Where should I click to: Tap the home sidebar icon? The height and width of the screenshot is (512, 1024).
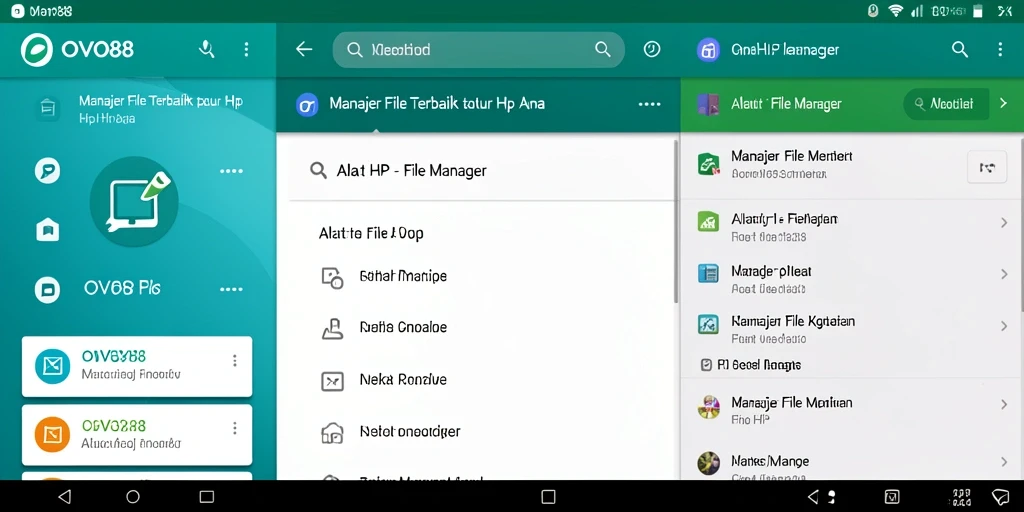pos(48,229)
